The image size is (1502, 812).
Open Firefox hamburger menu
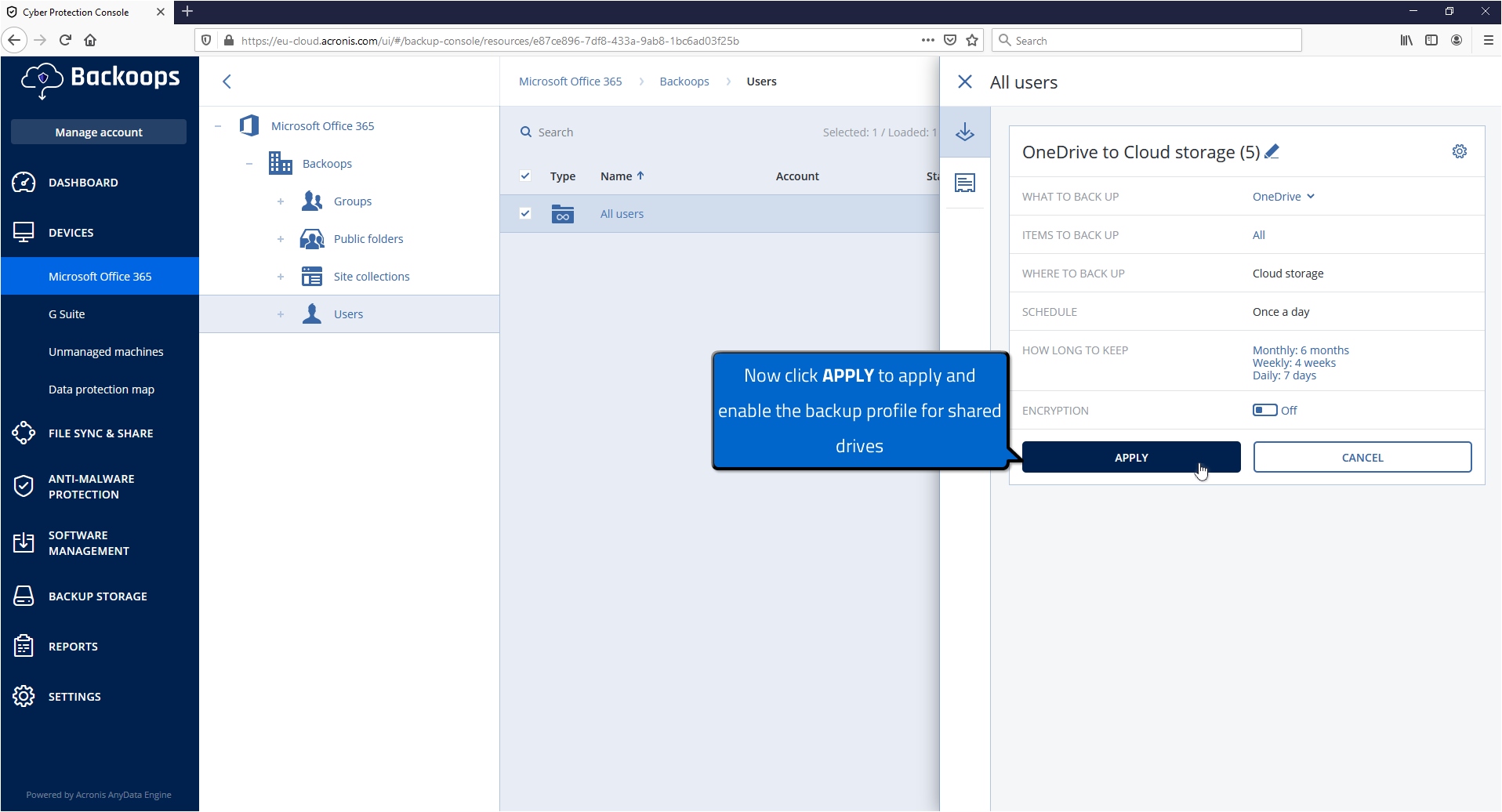tap(1488, 40)
